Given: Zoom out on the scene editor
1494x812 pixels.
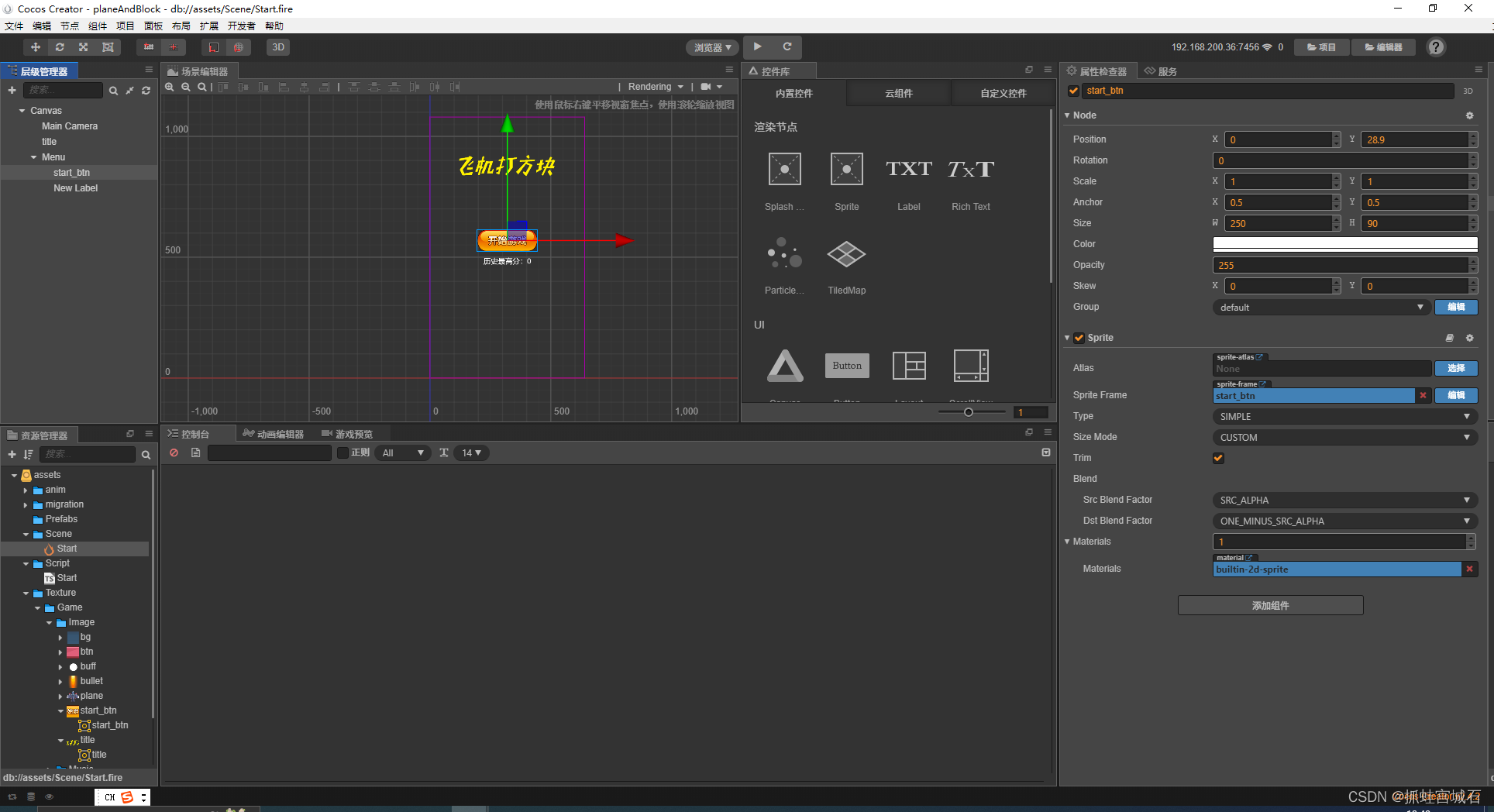Looking at the screenshot, I should pyautogui.click(x=186, y=87).
